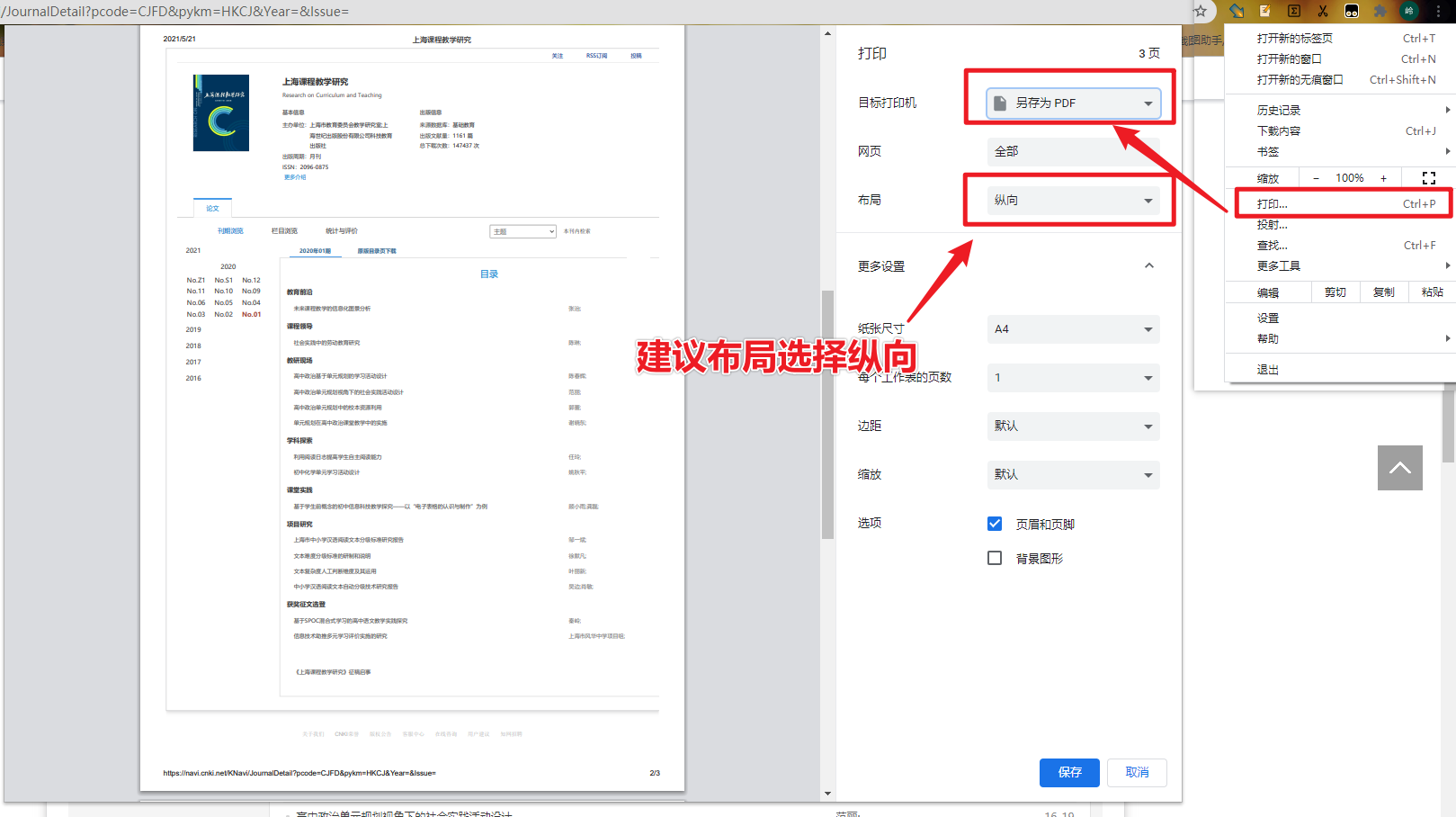Select 打开新的窗口 in the menu
This screenshot has height=817, width=1456.
[1340, 58]
